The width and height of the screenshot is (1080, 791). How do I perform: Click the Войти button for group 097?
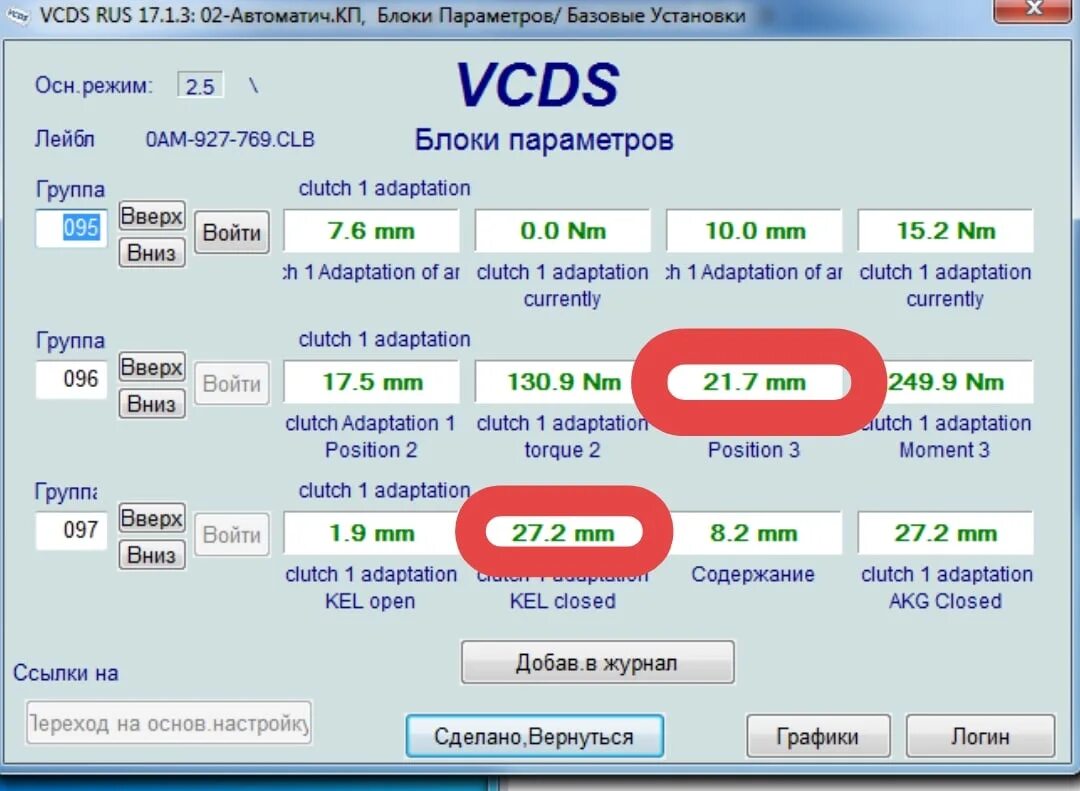point(232,535)
